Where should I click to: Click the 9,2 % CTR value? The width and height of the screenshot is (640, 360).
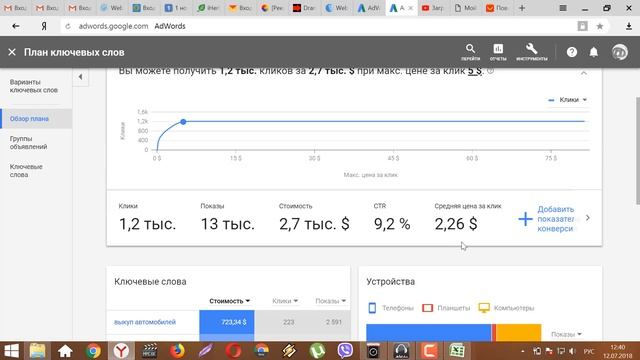click(392, 224)
